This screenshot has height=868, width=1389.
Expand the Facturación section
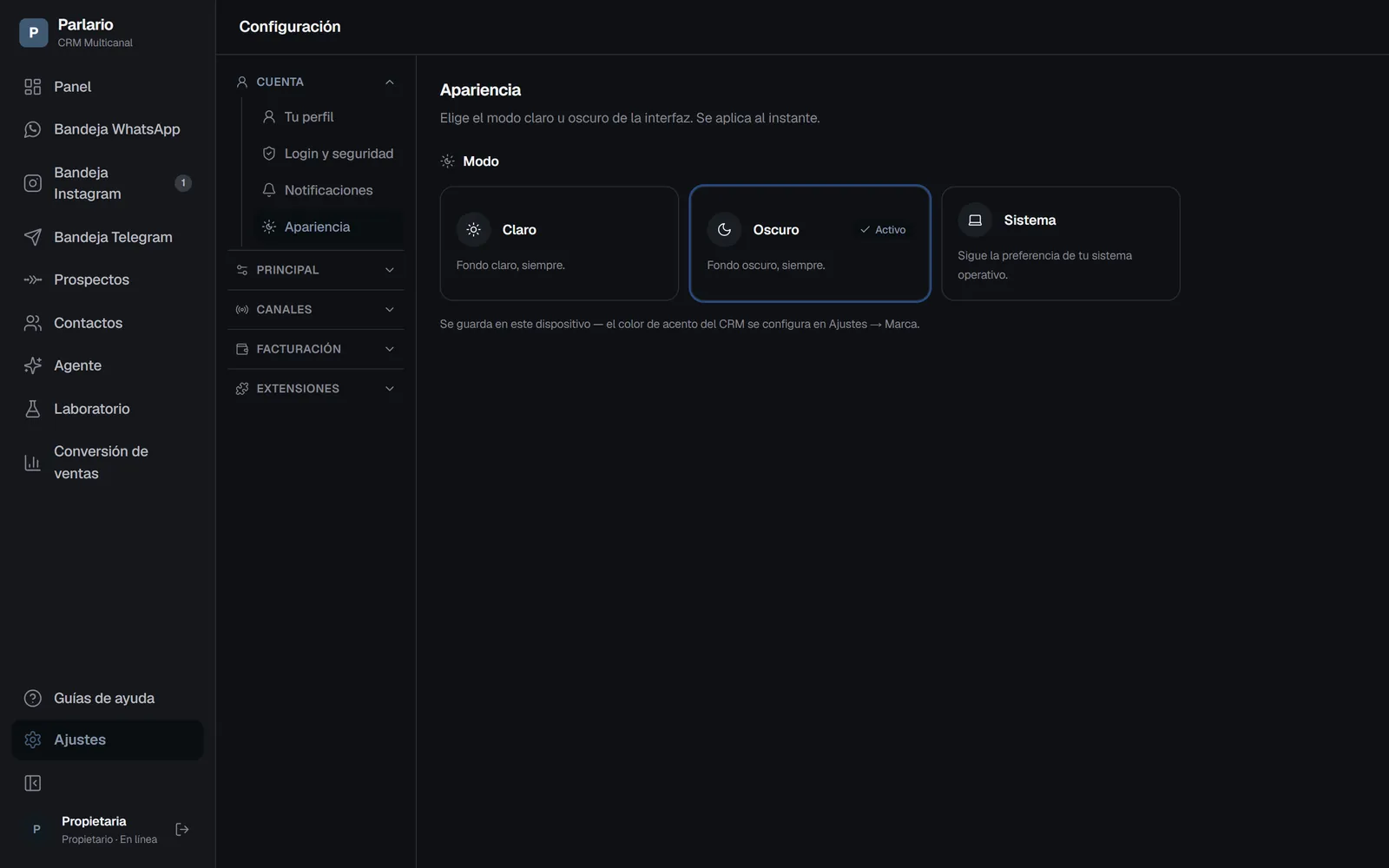point(315,349)
